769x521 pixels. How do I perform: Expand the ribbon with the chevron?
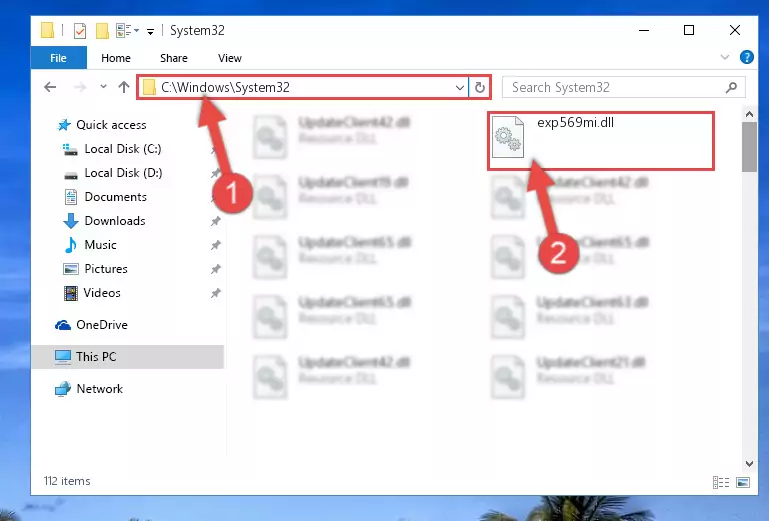[724, 57]
